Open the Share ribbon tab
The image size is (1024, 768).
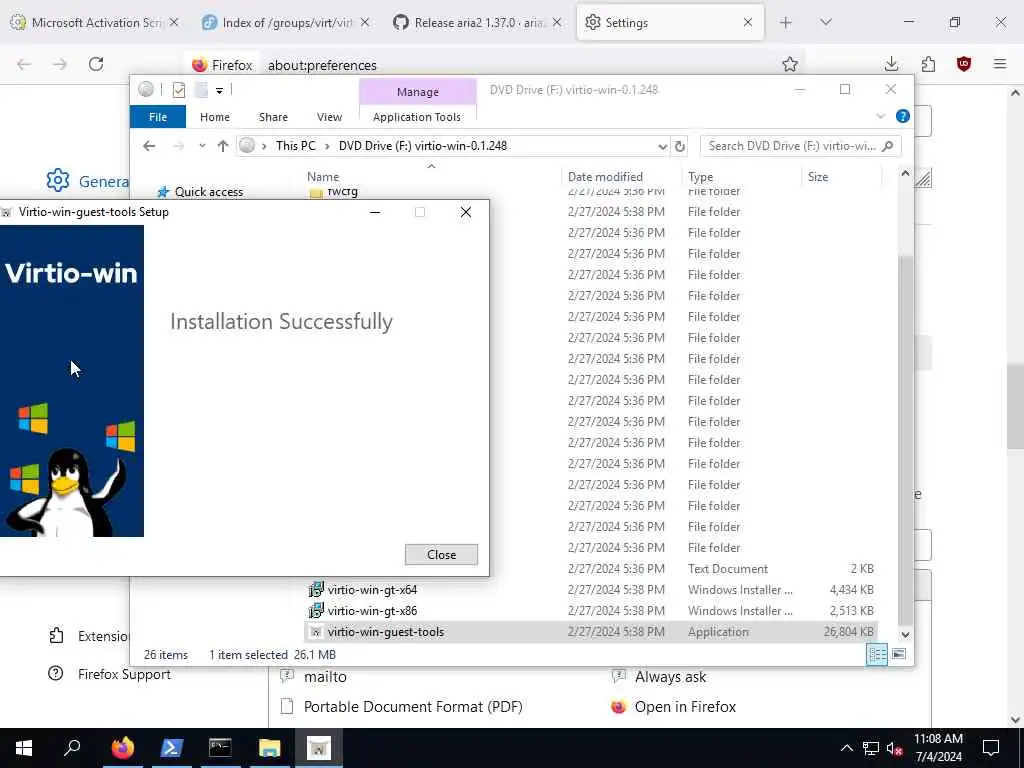273,117
